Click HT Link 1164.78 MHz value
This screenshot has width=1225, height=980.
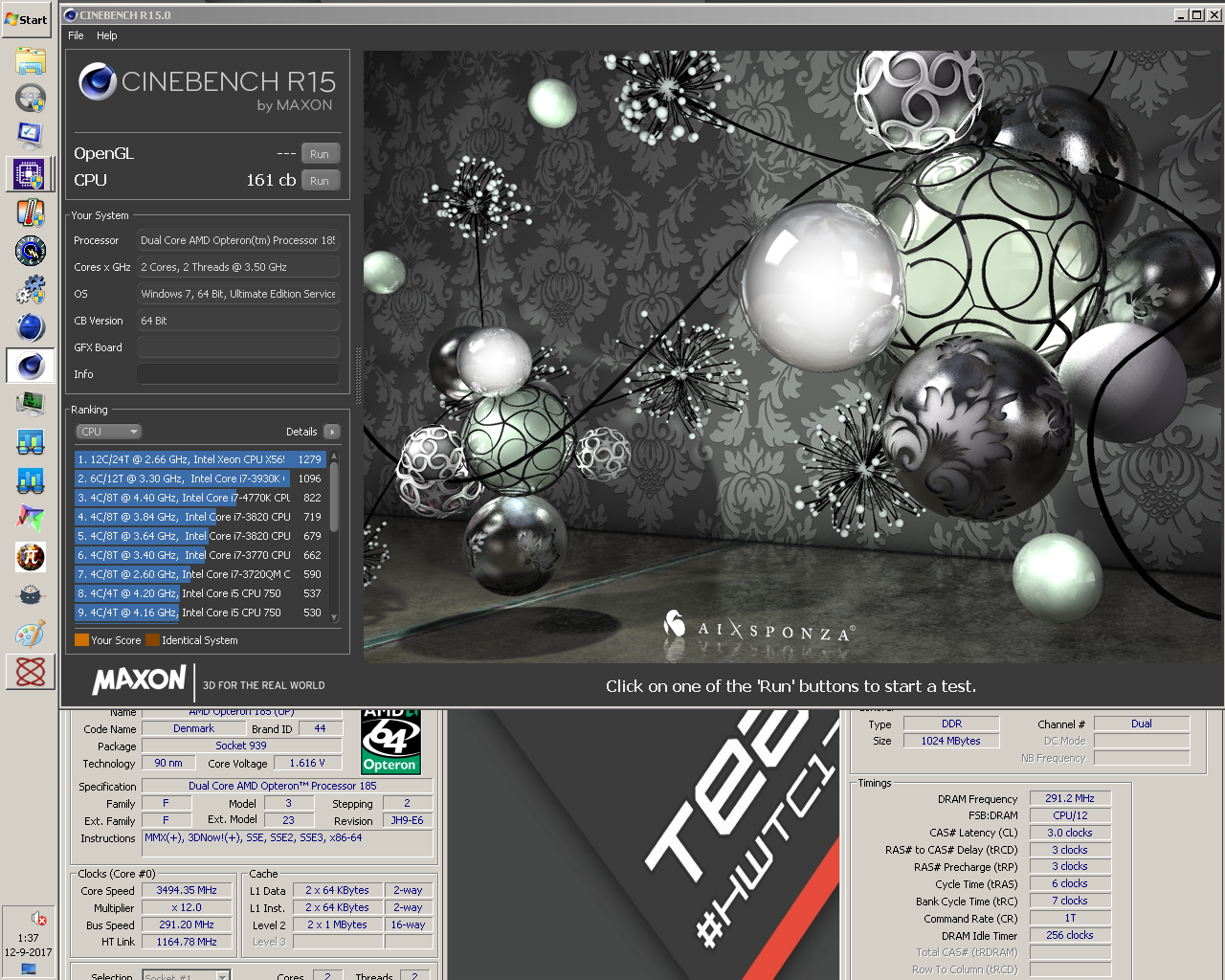coord(187,942)
